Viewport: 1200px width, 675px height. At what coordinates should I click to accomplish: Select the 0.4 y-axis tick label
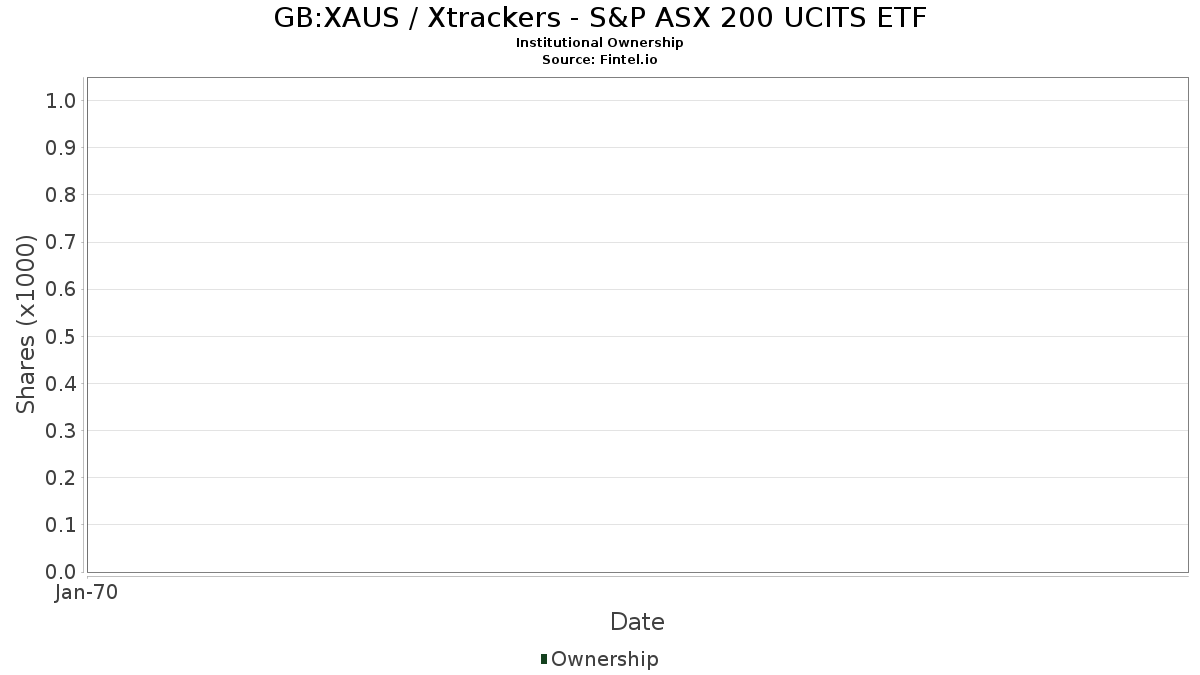point(61,384)
